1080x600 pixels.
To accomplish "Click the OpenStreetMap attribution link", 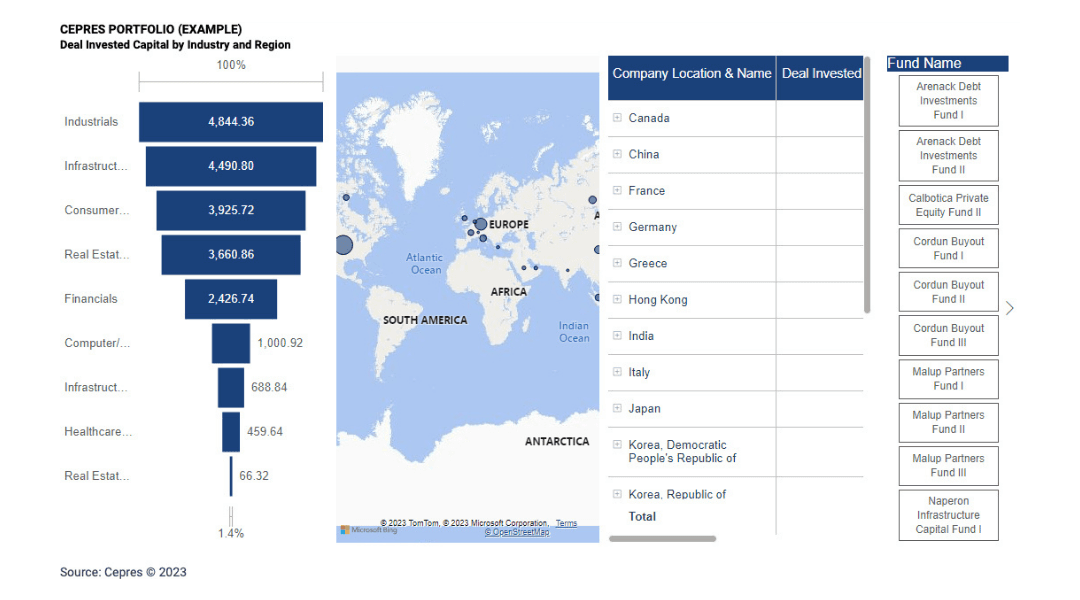I will [516, 531].
